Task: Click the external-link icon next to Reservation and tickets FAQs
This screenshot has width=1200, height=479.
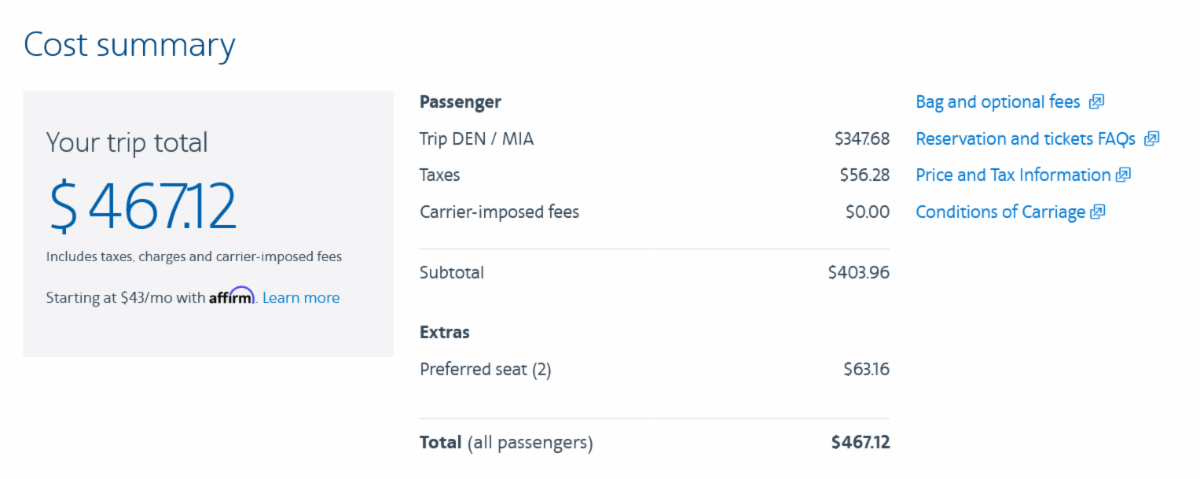Action: (x=1151, y=139)
